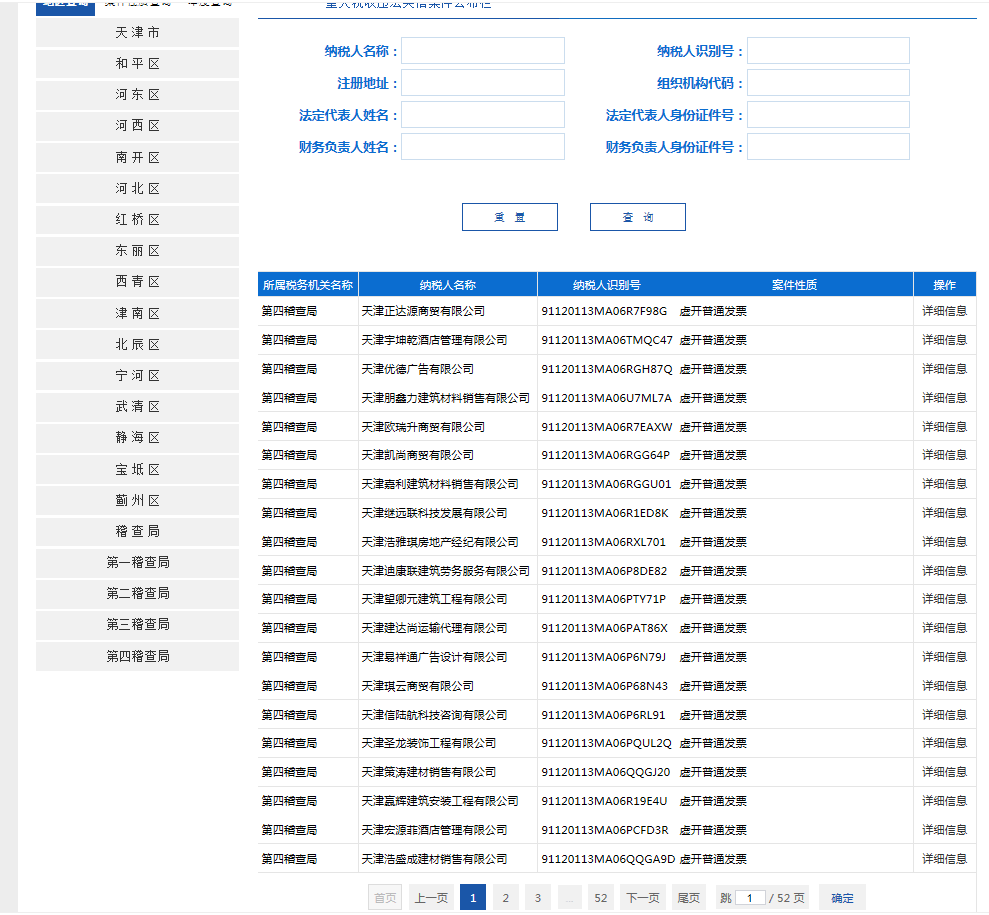Focus the 法定代表人身份证件号 field
This screenshot has height=915, width=989.
tap(828, 115)
